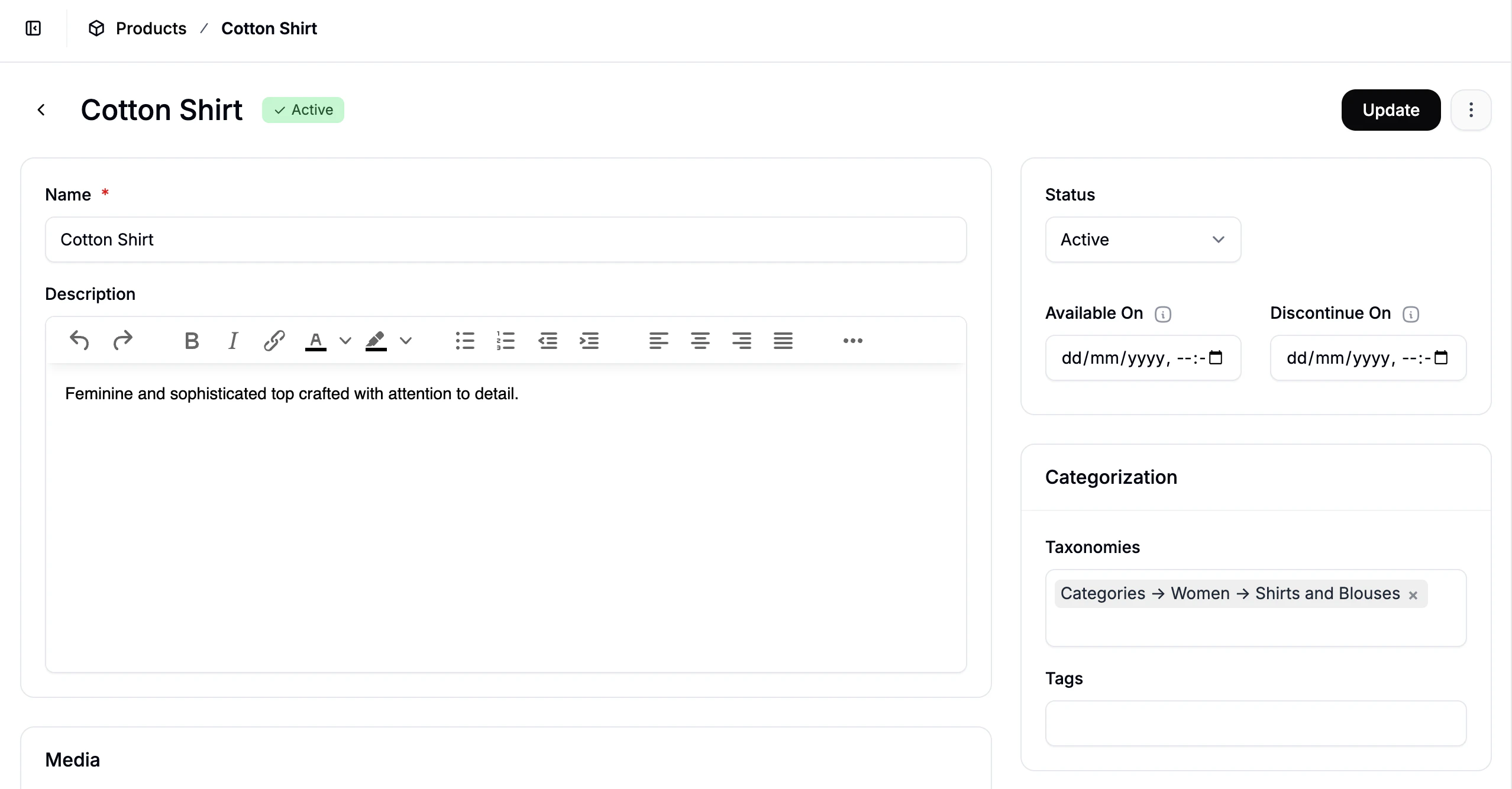Image resolution: width=1512 pixels, height=789 pixels.
Task: Select the Bold formatting icon
Action: point(190,341)
